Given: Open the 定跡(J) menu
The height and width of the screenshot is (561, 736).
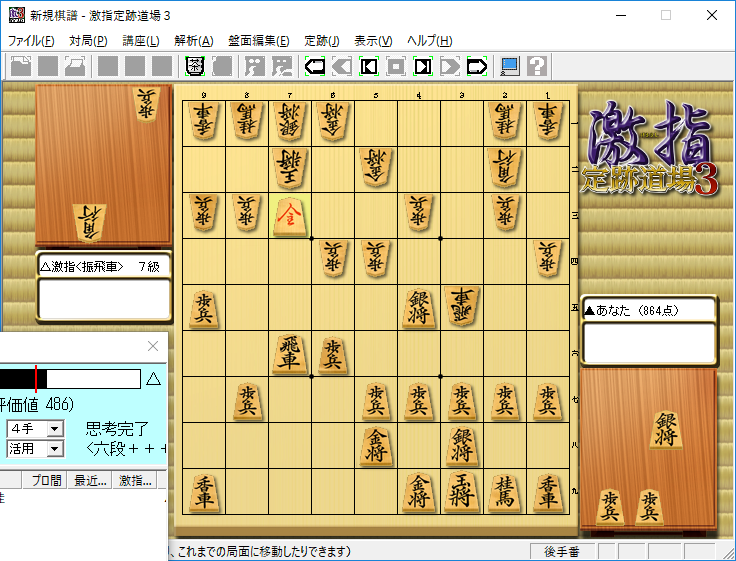Looking at the screenshot, I should 322,41.
